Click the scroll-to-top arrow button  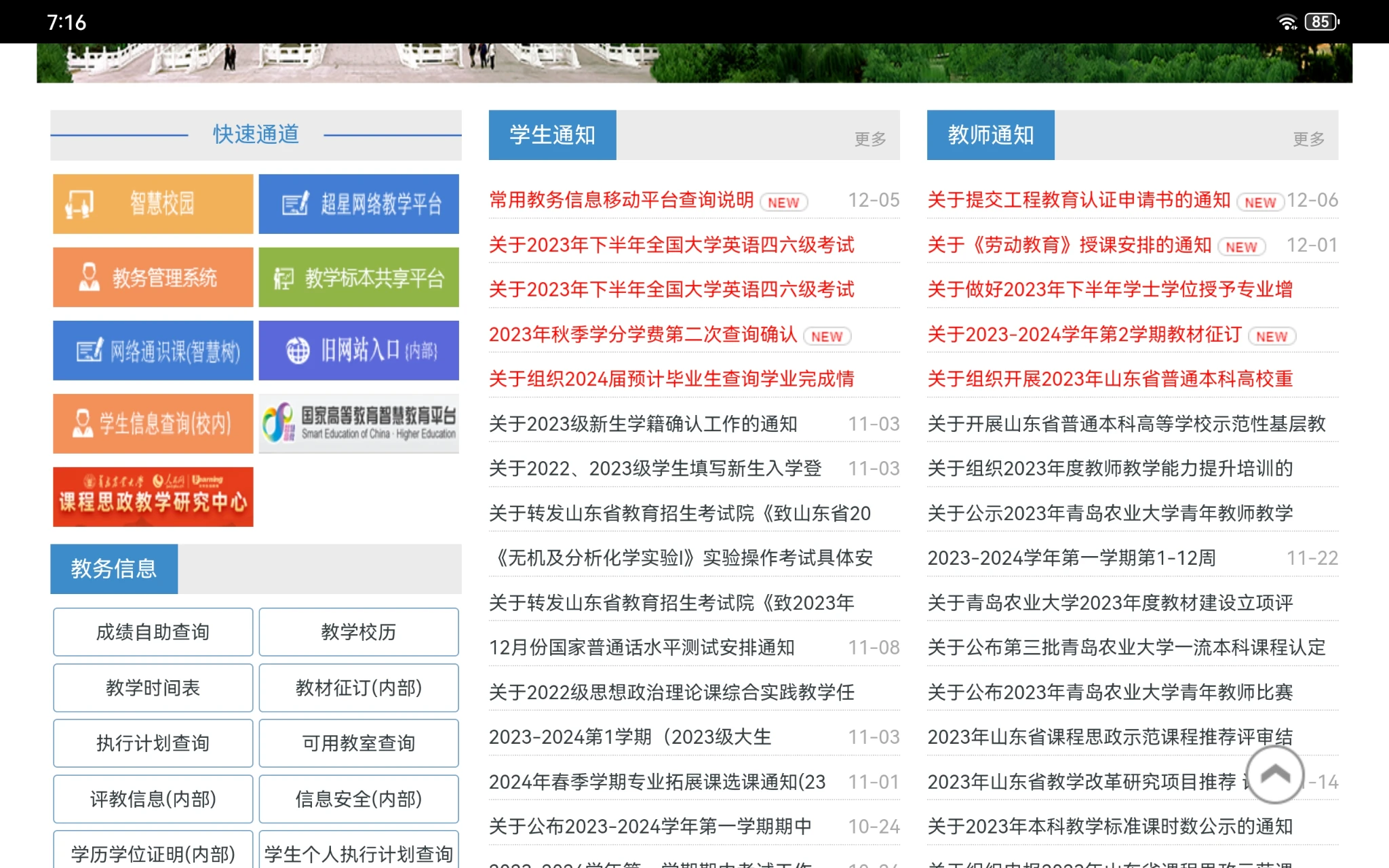tap(1274, 774)
